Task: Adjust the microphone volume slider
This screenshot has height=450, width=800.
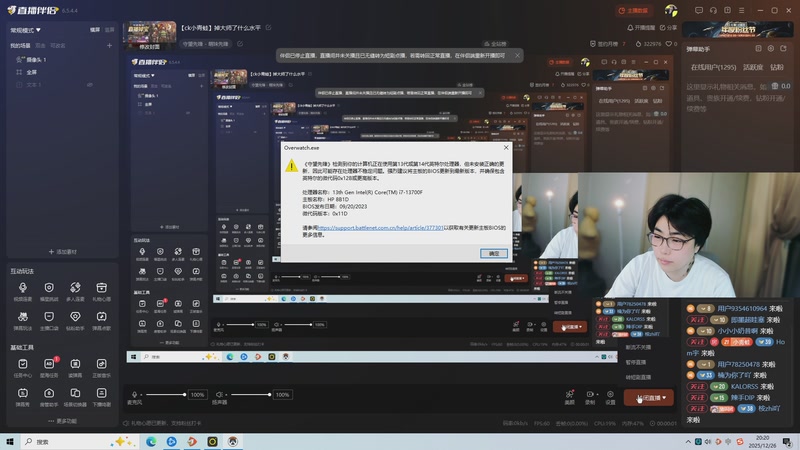Action: (164, 394)
